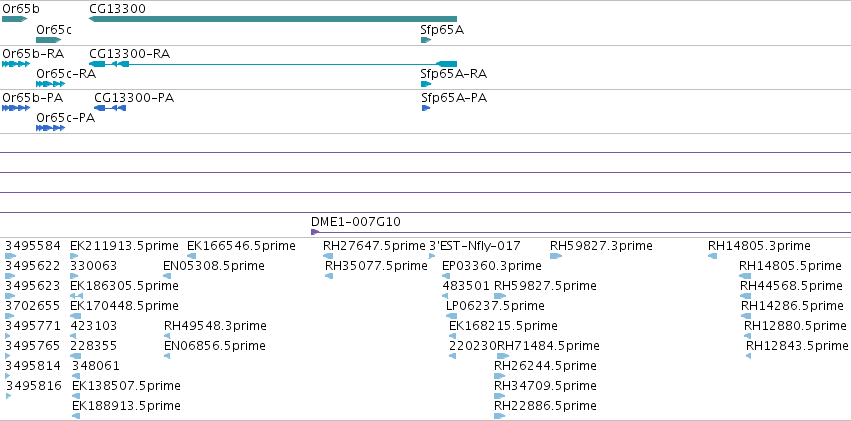The height and width of the screenshot is (421, 851).
Task: Open the RH14805.3prime EST entry
Action: click(x=759, y=246)
